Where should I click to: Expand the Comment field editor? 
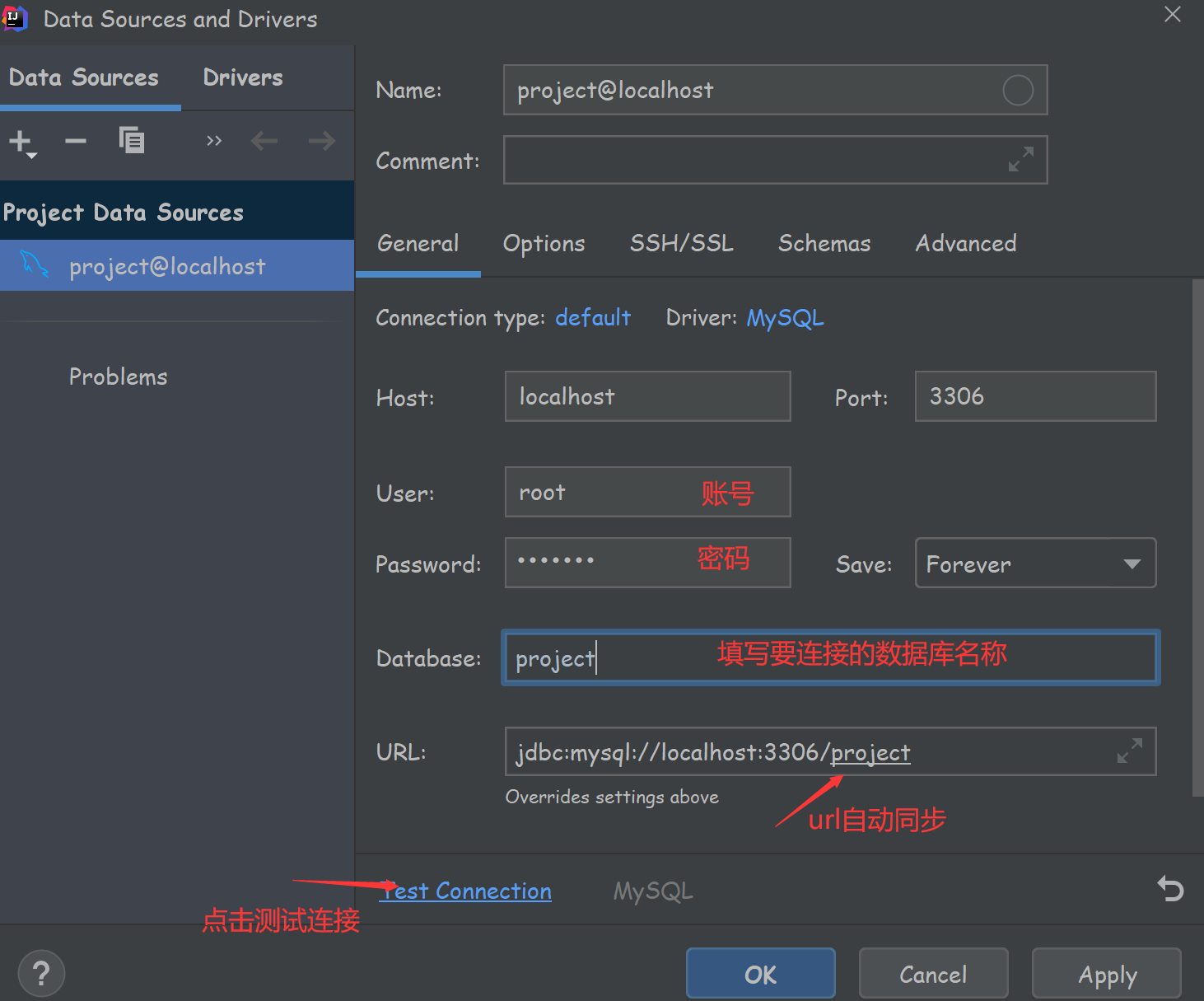point(1021,160)
